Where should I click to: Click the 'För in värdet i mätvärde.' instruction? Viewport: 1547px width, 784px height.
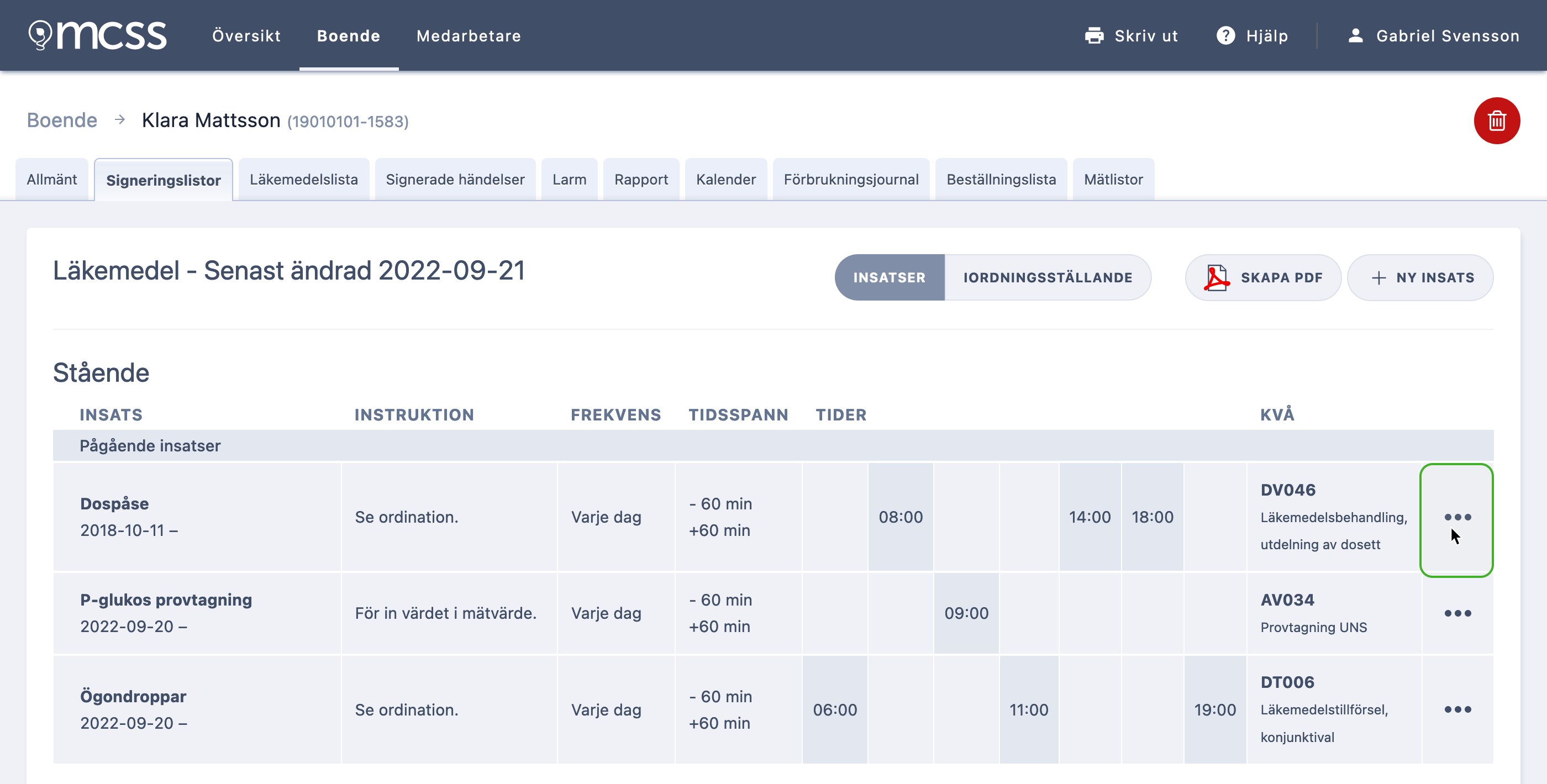[x=446, y=613]
